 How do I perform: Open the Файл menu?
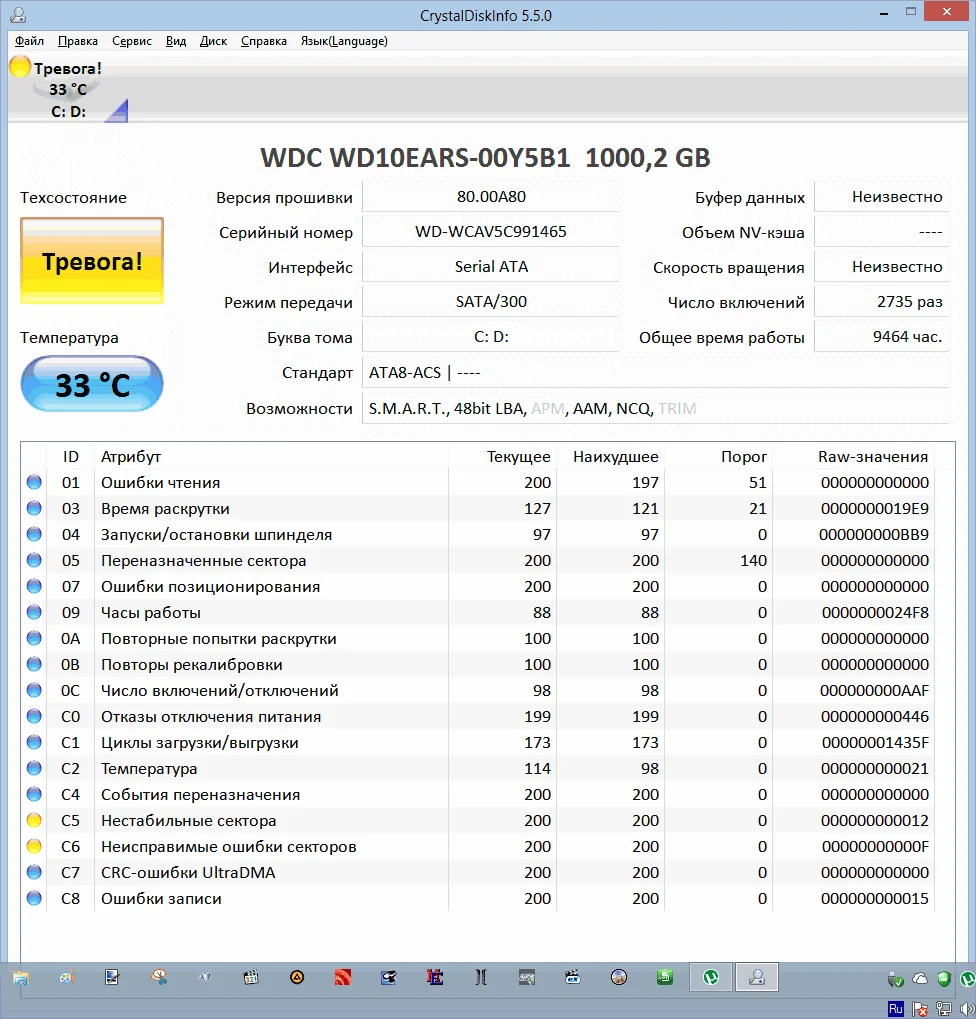click(x=29, y=41)
